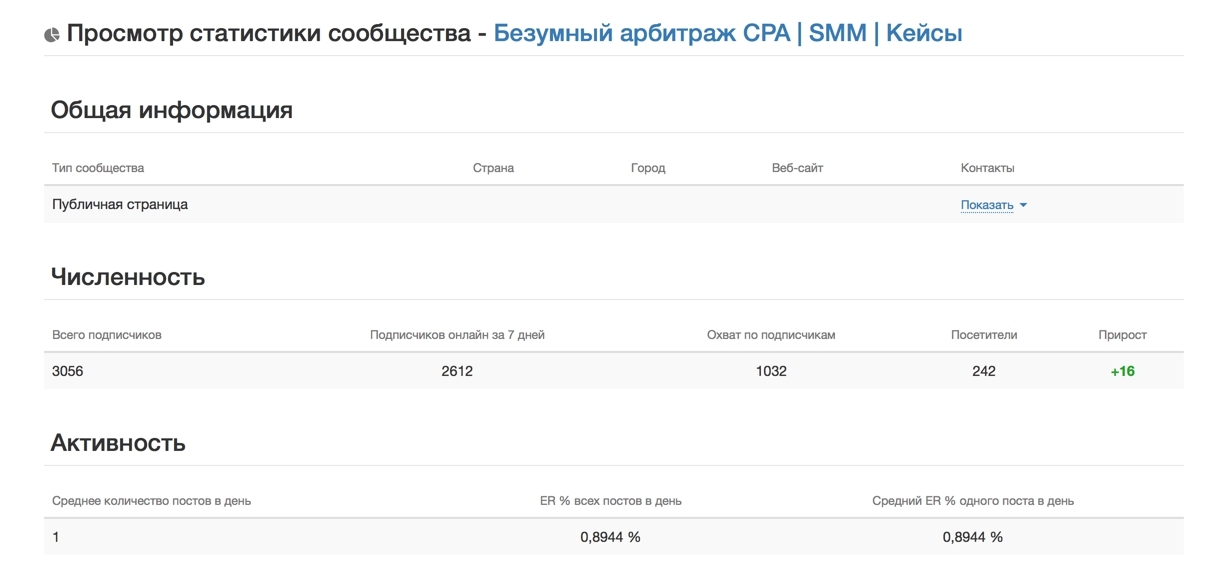Click the Средний ER % одного поста header
Viewport: 1212px width, 574px height.
tap(973, 501)
